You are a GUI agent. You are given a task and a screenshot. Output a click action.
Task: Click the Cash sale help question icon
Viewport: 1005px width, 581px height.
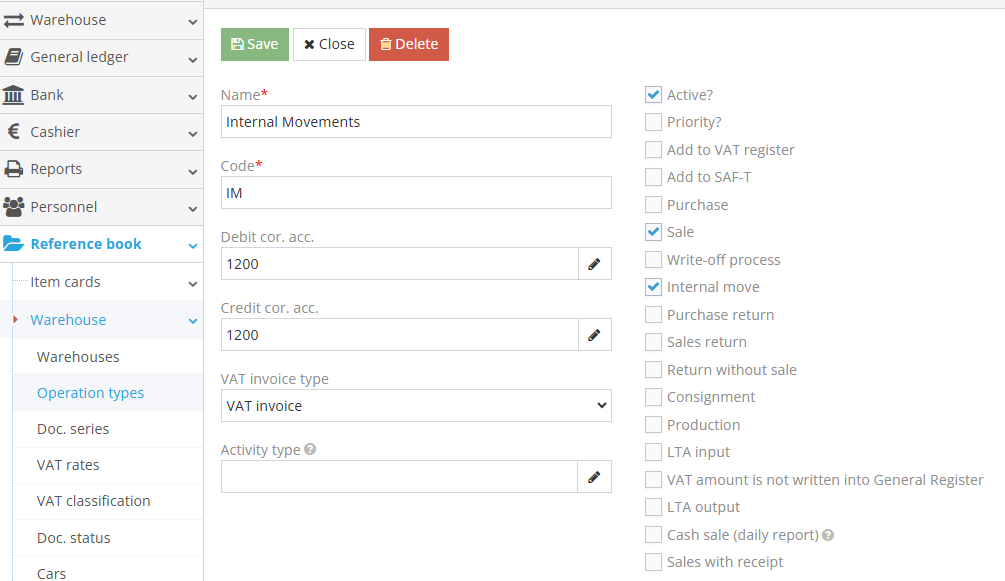point(828,535)
